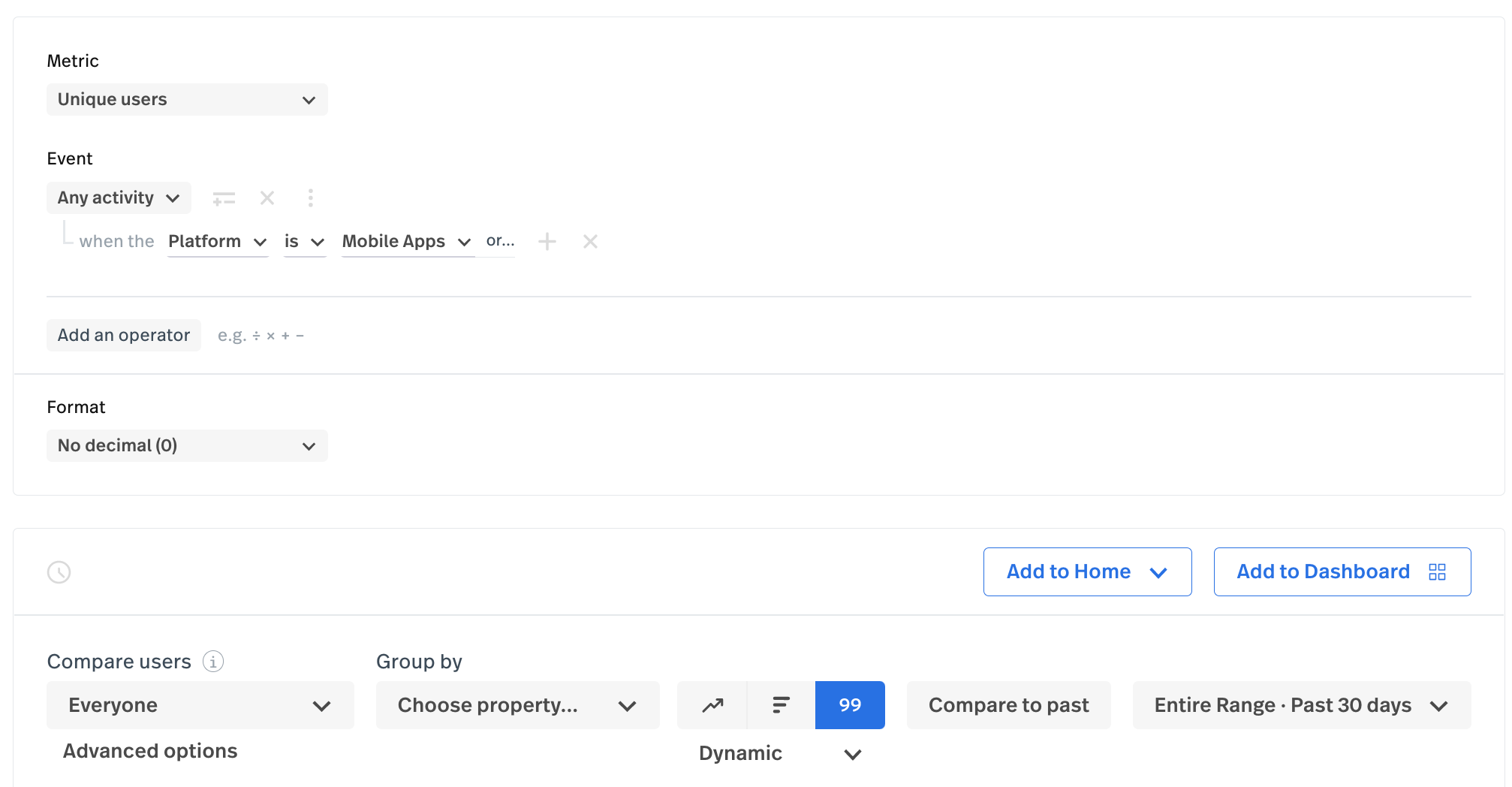Open the No decimal (0) format dropdown
The image size is (1512, 787).
tap(187, 446)
